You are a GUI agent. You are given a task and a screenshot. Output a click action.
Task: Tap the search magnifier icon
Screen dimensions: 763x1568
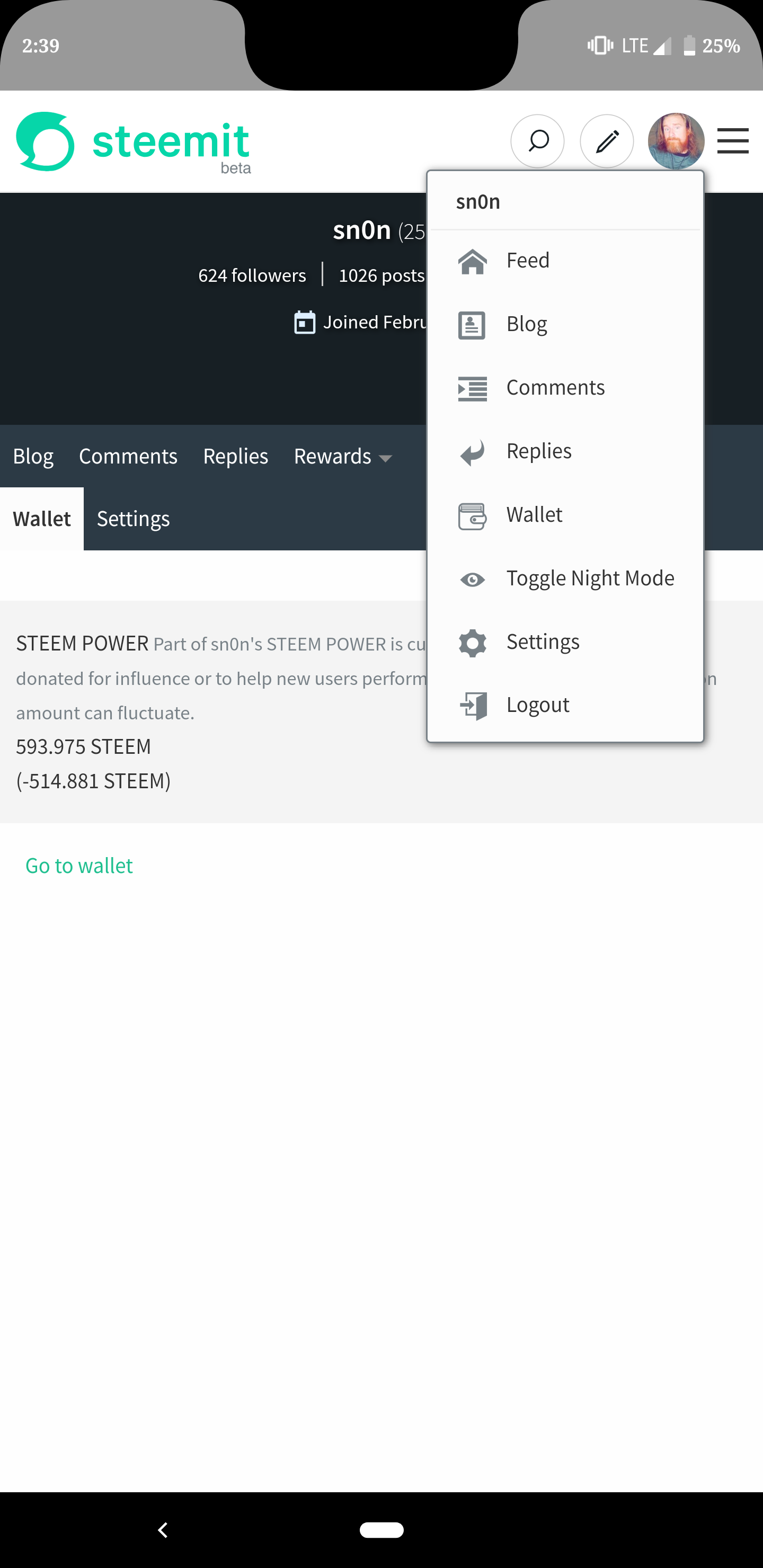click(537, 141)
